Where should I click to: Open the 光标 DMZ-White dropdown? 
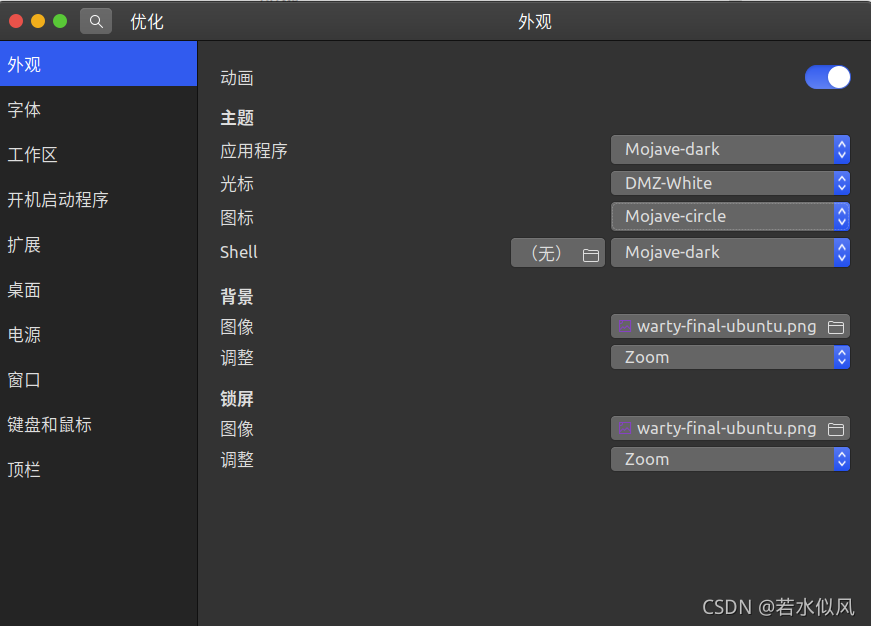[730, 184]
